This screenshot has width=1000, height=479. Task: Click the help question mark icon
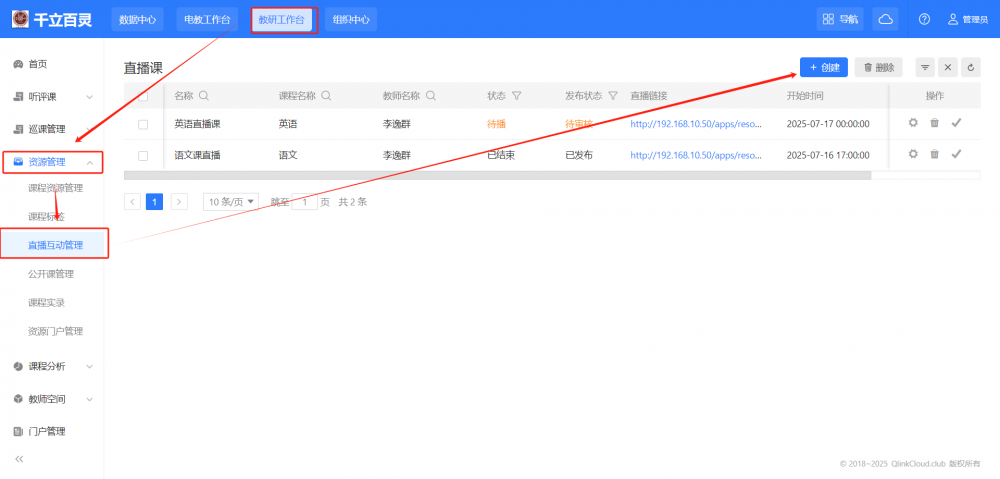pyautogui.click(x=924, y=19)
